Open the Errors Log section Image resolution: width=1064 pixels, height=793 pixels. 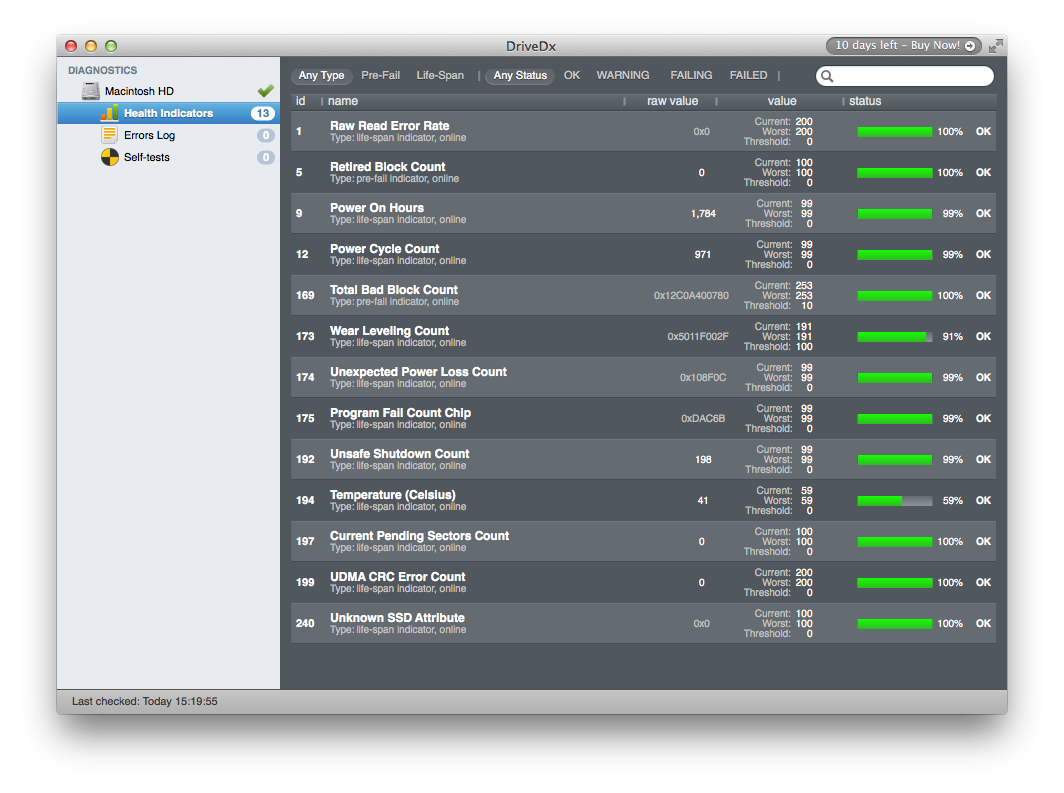click(x=168, y=135)
